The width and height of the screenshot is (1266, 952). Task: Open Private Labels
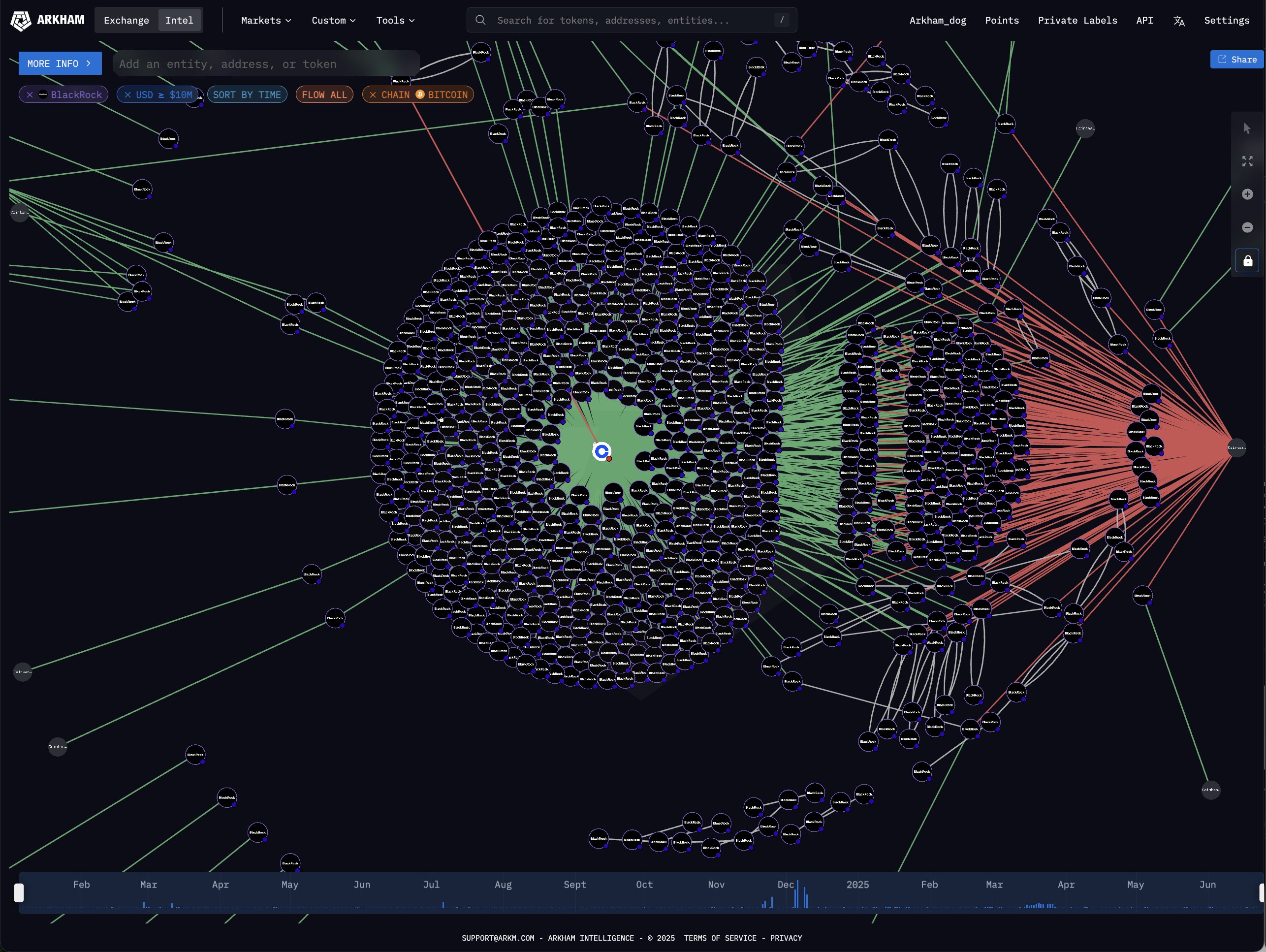click(x=1077, y=21)
